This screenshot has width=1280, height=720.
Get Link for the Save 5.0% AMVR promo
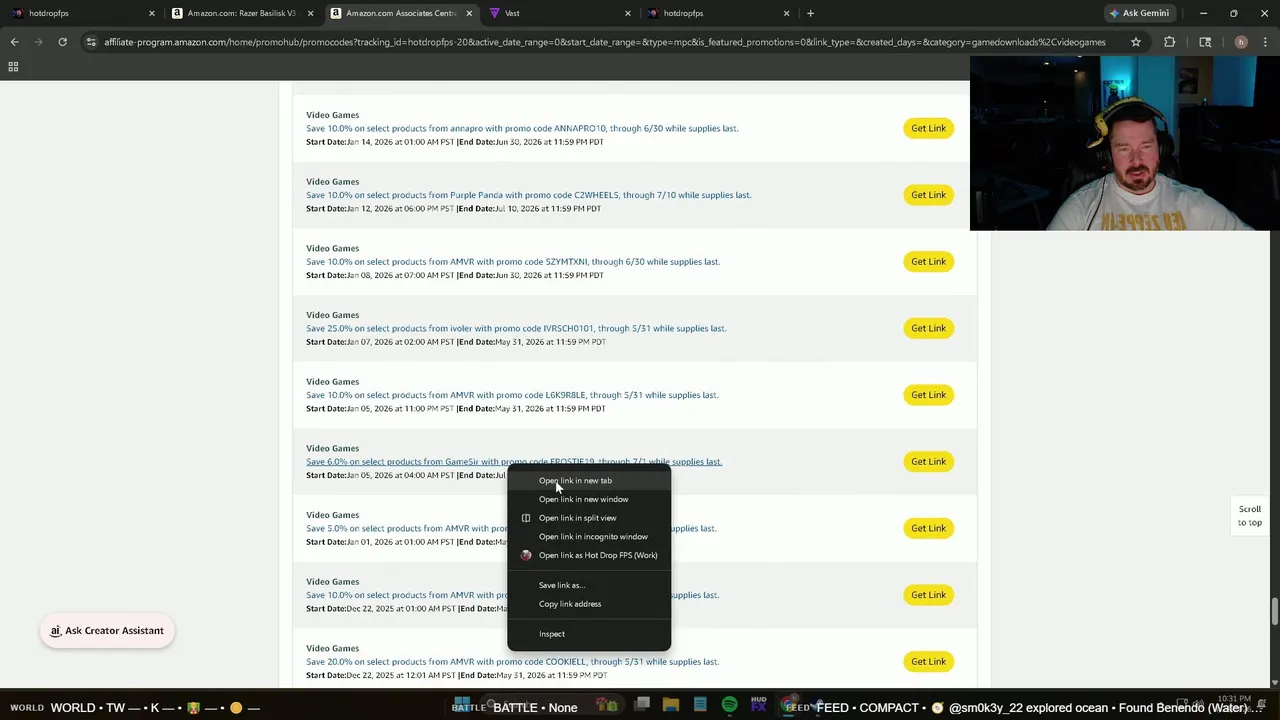point(928,528)
